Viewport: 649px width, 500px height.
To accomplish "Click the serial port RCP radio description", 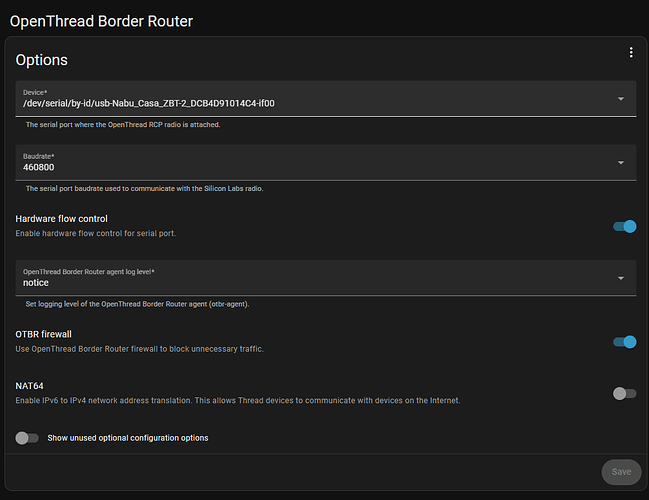I will (123, 125).
